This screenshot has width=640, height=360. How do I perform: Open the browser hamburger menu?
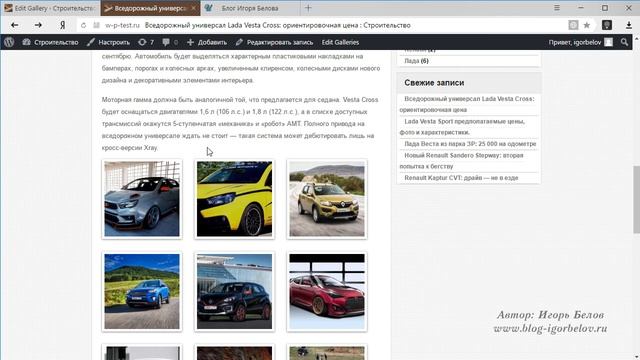click(x=557, y=8)
